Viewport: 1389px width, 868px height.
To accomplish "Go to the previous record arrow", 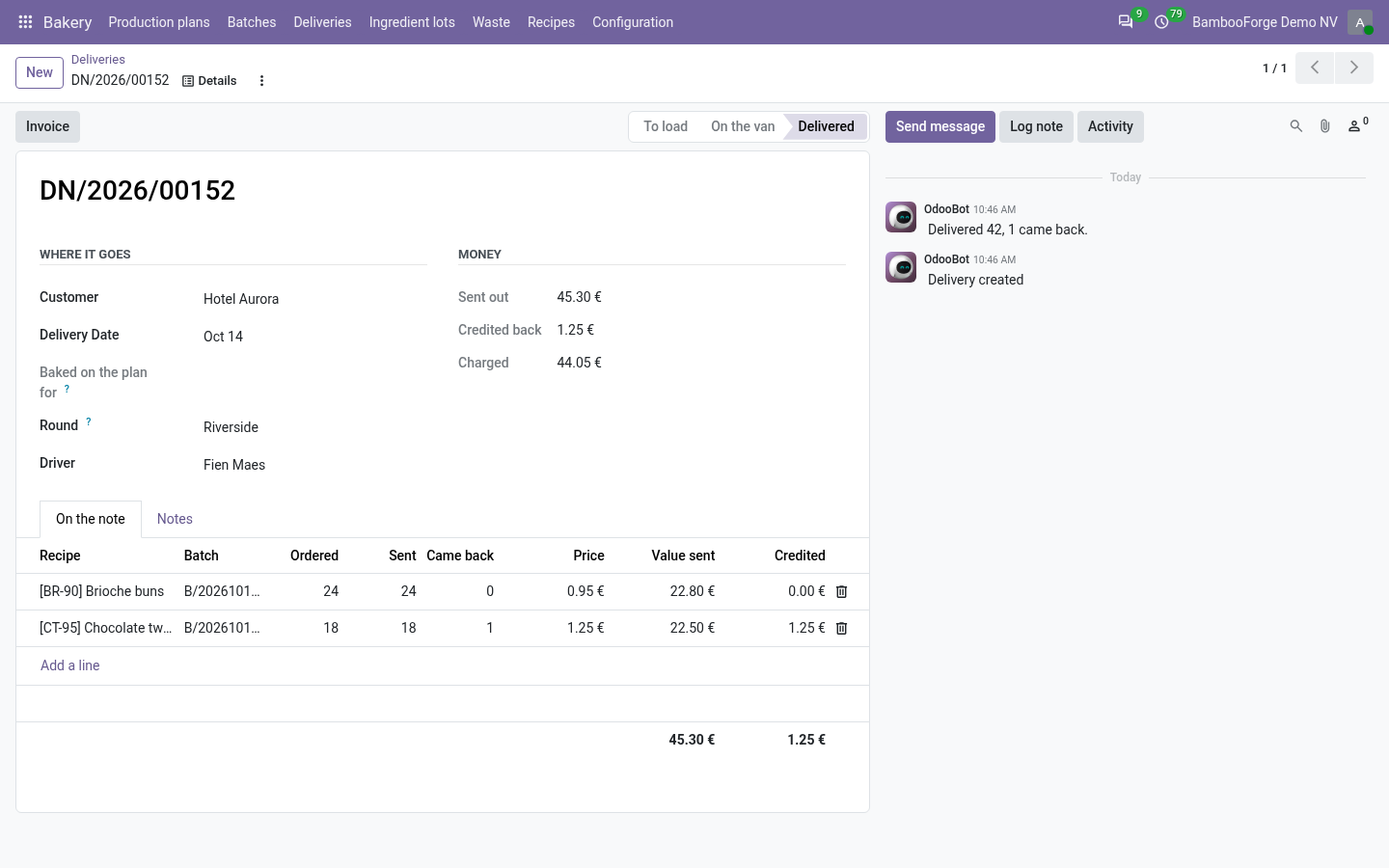I will 1315,68.
